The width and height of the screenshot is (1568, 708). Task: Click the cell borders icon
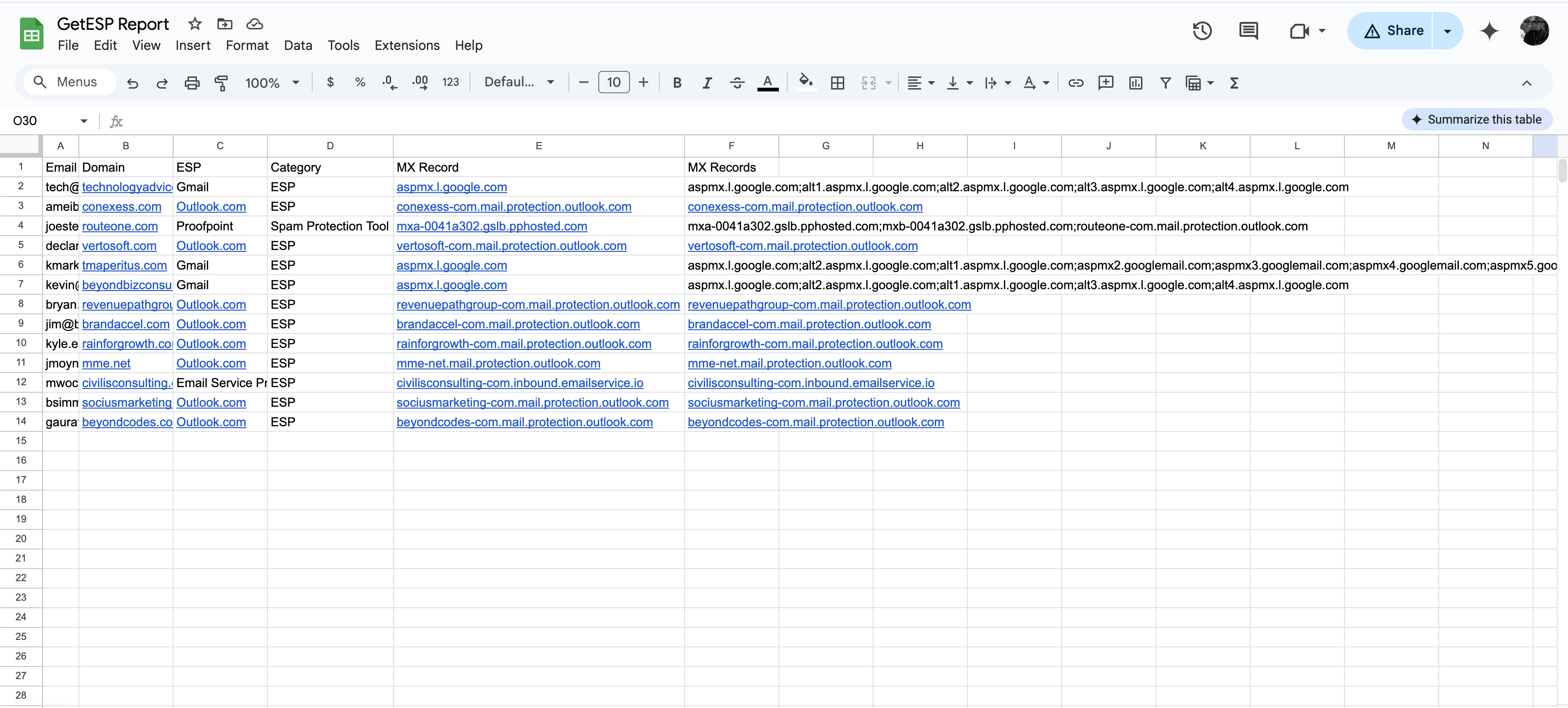tap(838, 83)
